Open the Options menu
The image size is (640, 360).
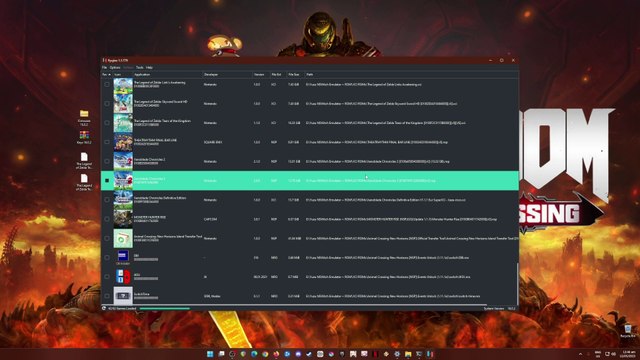point(115,67)
